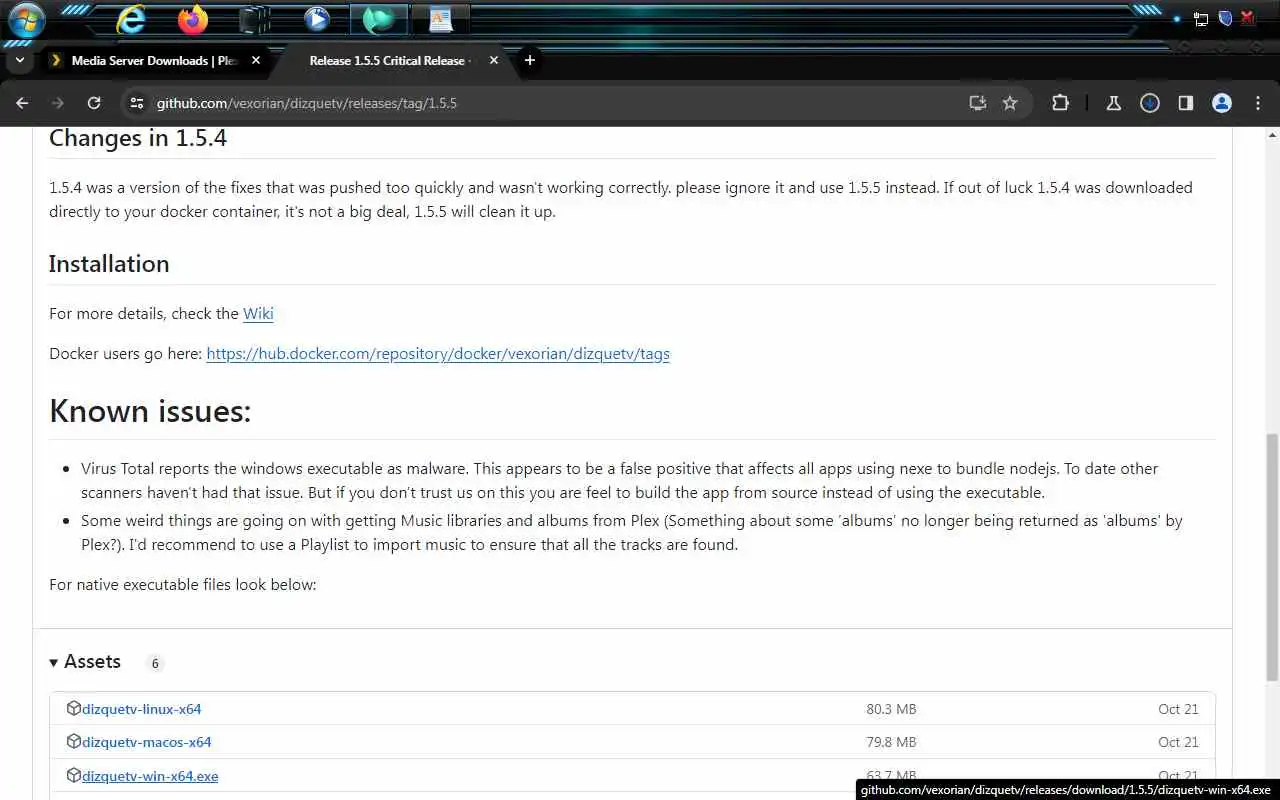Go forward to the next page
The height and width of the screenshot is (800, 1280).
point(58,103)
